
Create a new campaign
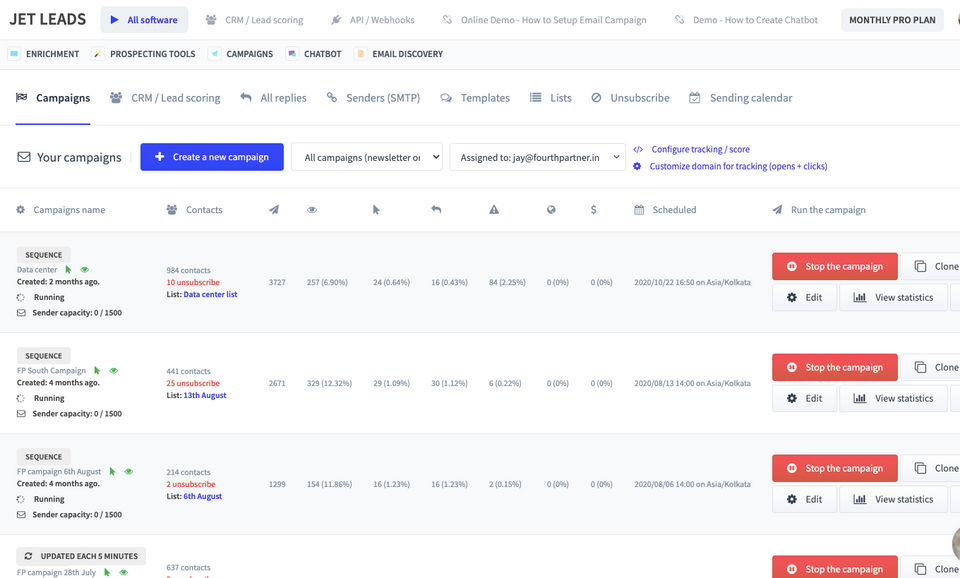212,157
